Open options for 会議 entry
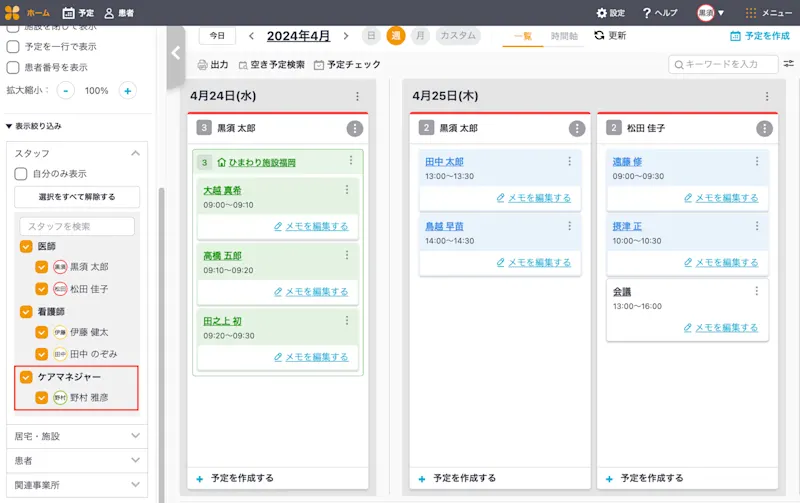The height and width of the screenshot is (503, 800). [x=757, y=291]
